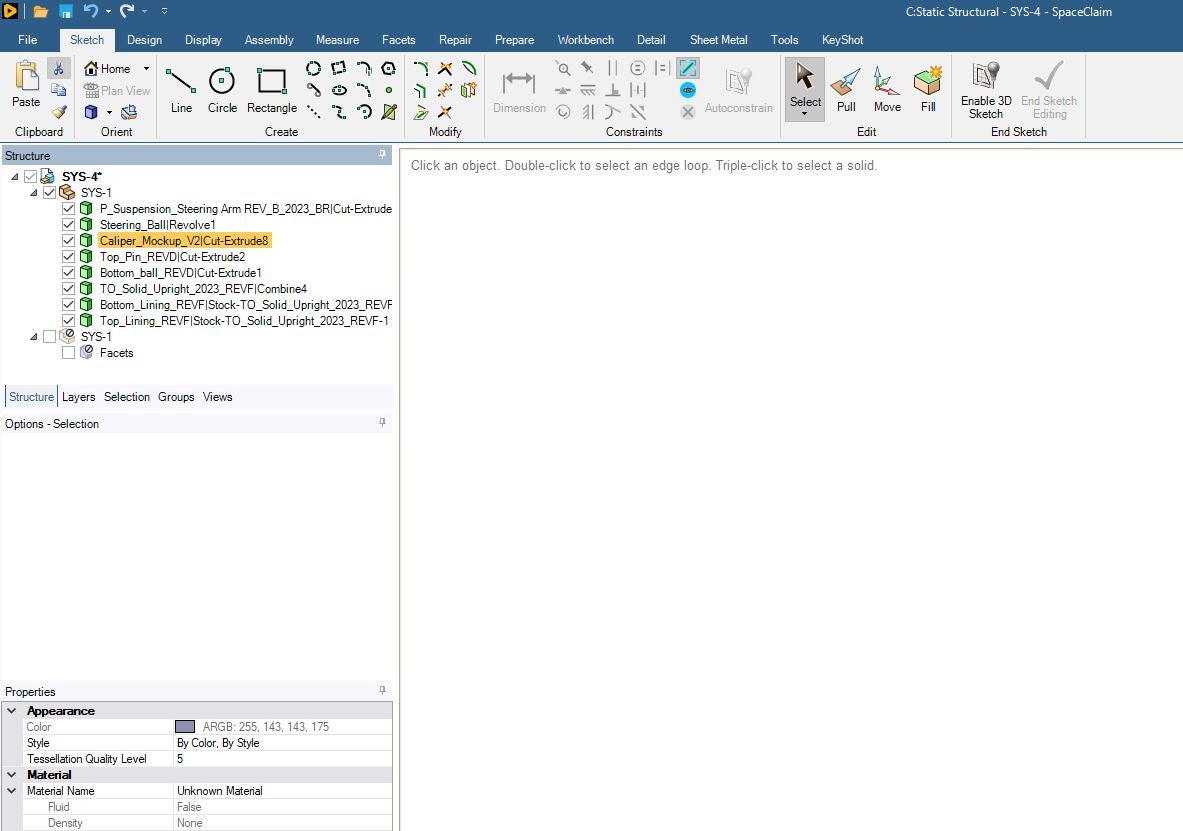Select the Circle sketch tool
This screenshot has height=831, width=1183.
[222, 90]
